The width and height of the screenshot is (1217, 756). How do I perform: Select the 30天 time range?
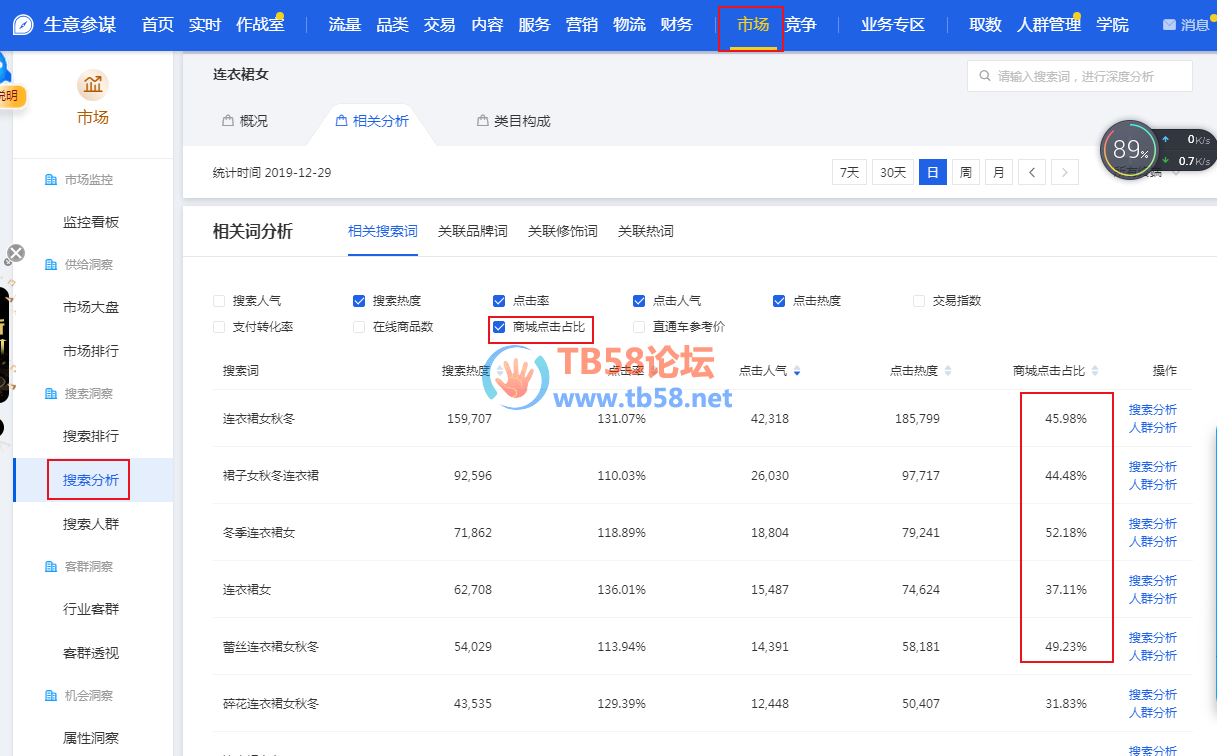tap(893, 172)
